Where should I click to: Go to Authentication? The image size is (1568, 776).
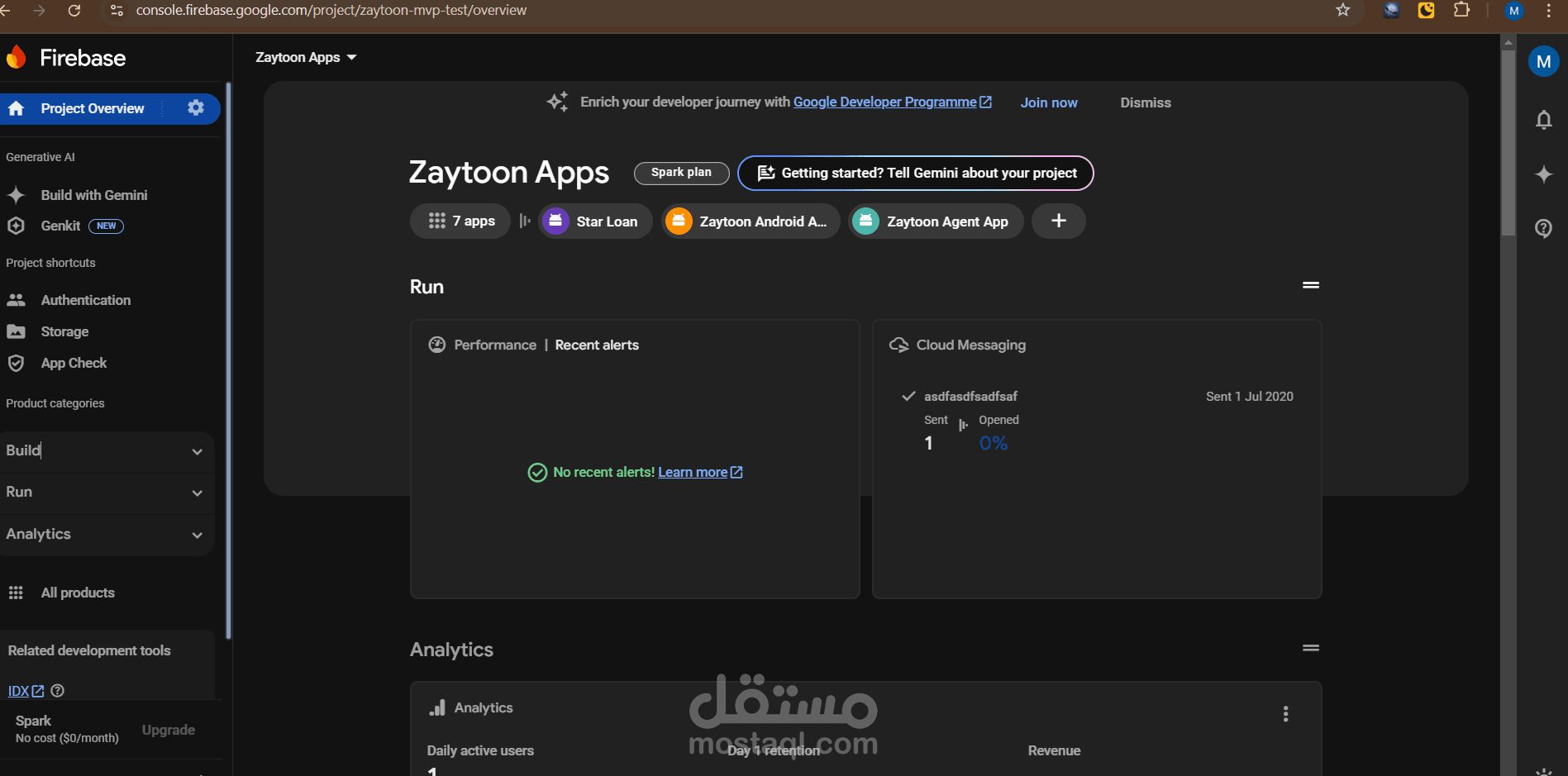click(86, 300)
